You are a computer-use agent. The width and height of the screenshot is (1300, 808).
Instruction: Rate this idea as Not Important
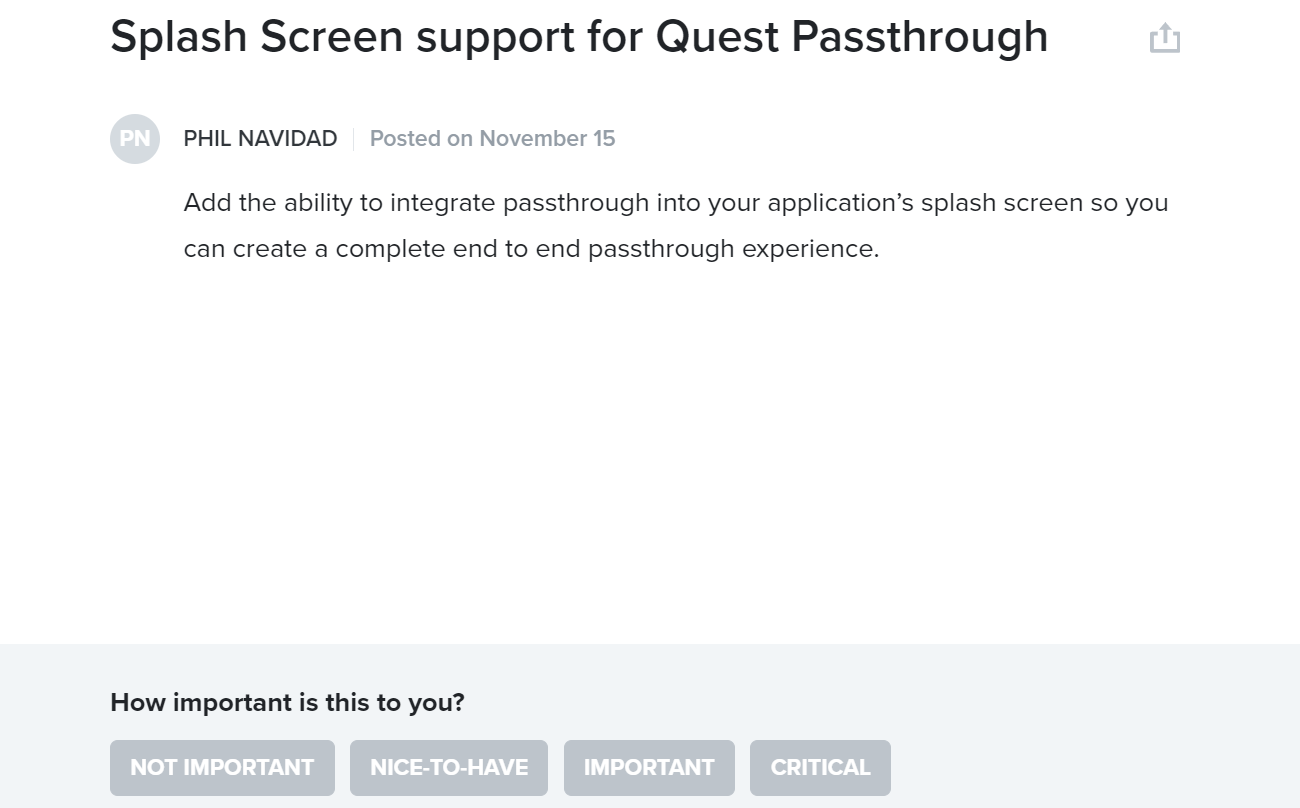(x=222, y=768)
